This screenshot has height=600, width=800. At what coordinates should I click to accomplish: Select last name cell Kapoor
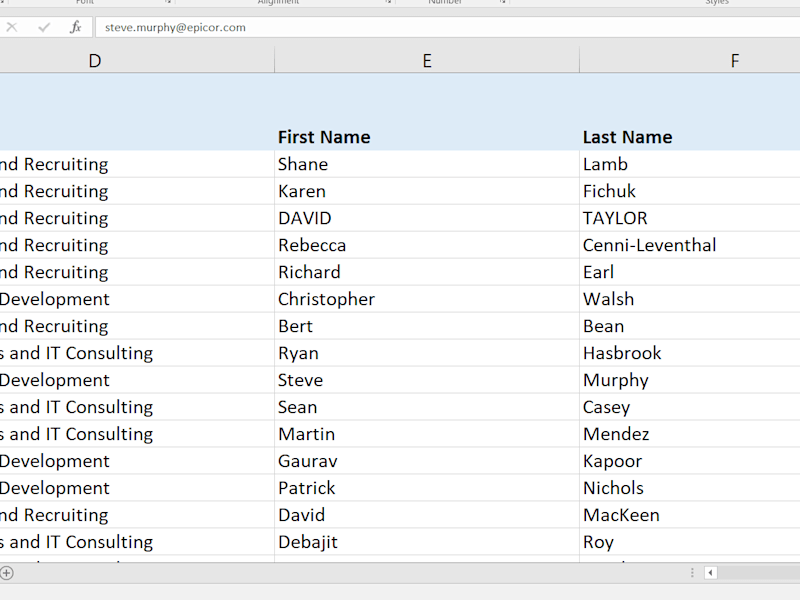coord(690,461)
